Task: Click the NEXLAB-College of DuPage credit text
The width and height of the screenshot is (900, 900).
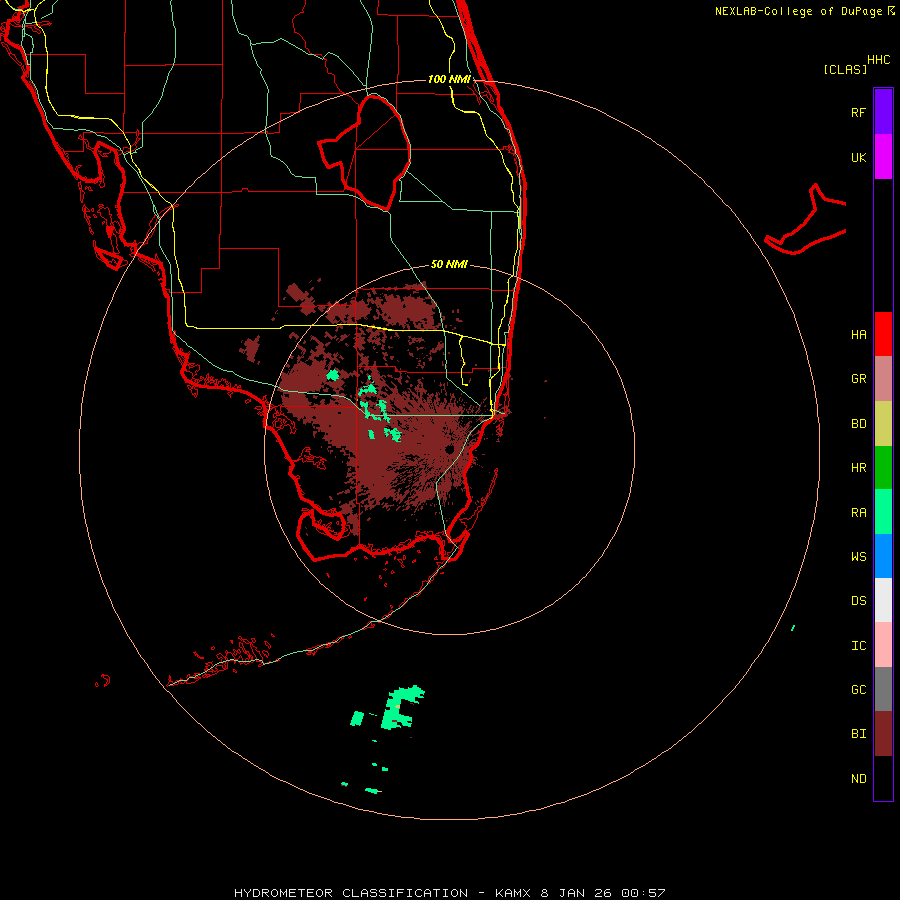Action: (798, 11)
